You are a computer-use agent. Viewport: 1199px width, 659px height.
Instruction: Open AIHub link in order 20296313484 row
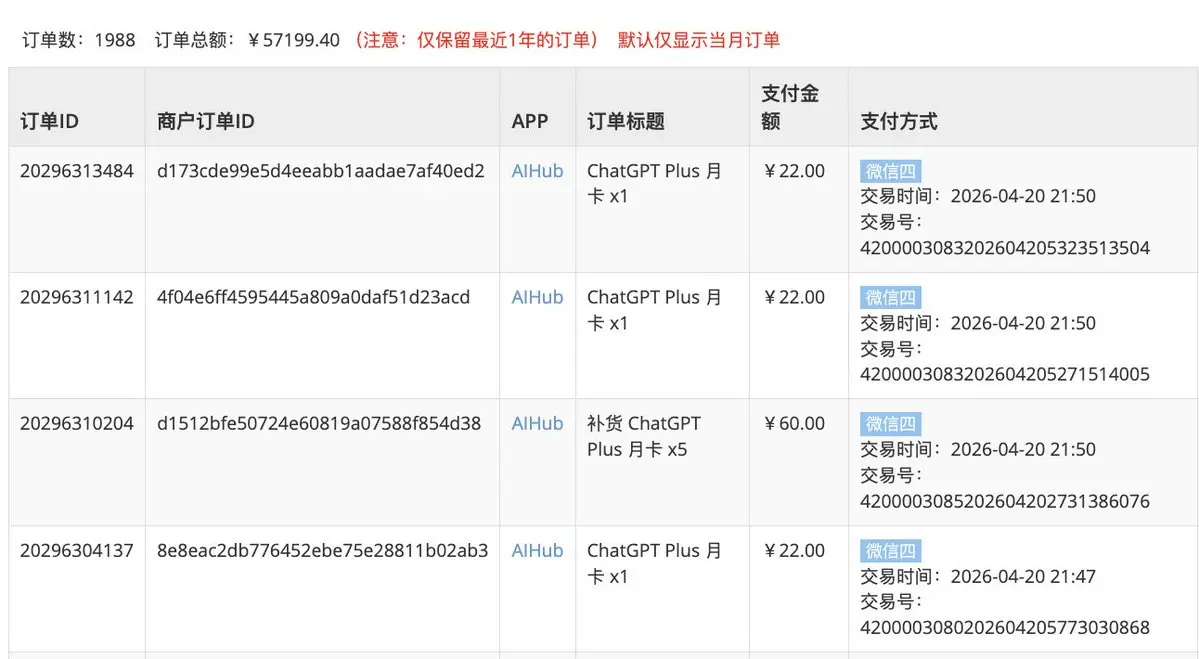537,171
